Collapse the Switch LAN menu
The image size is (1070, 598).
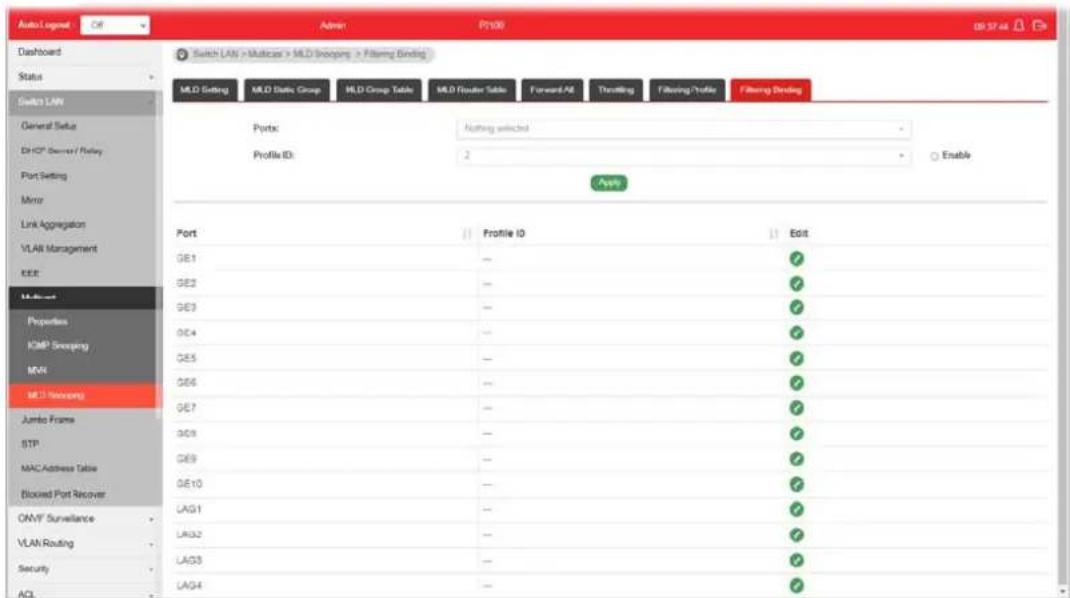tap(85, 102)
